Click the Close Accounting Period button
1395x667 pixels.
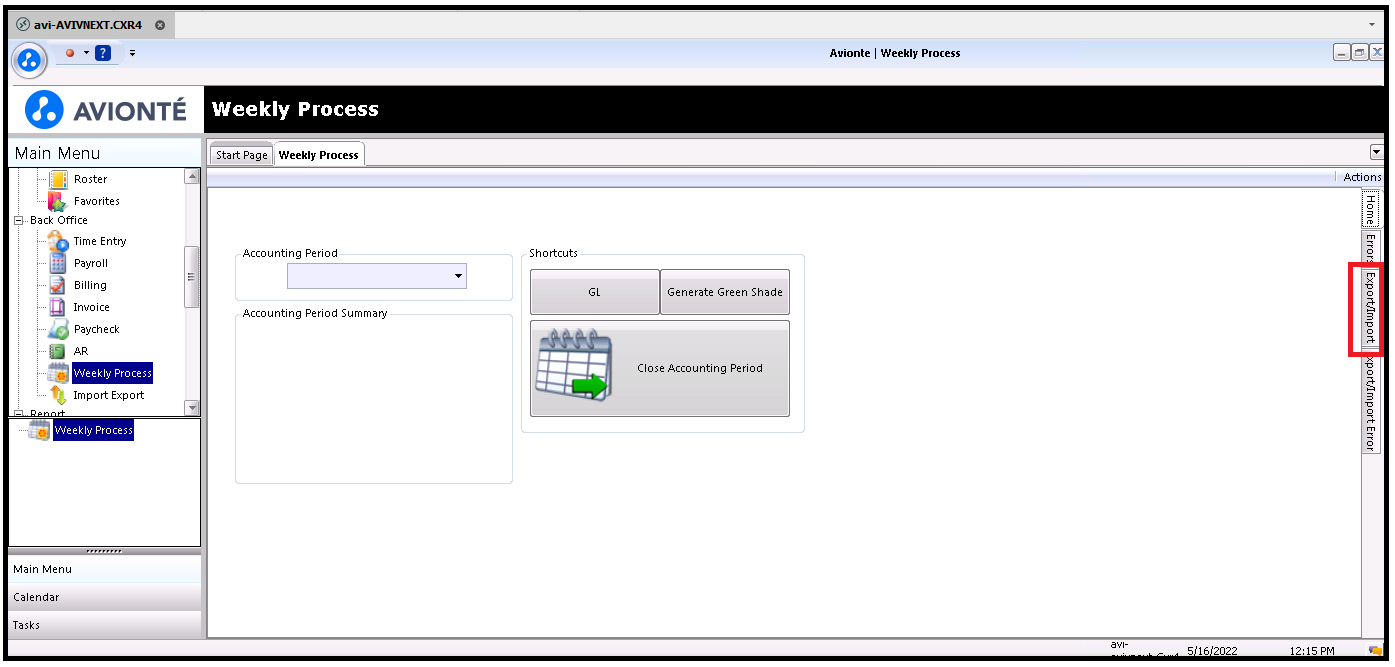(660, 368)
